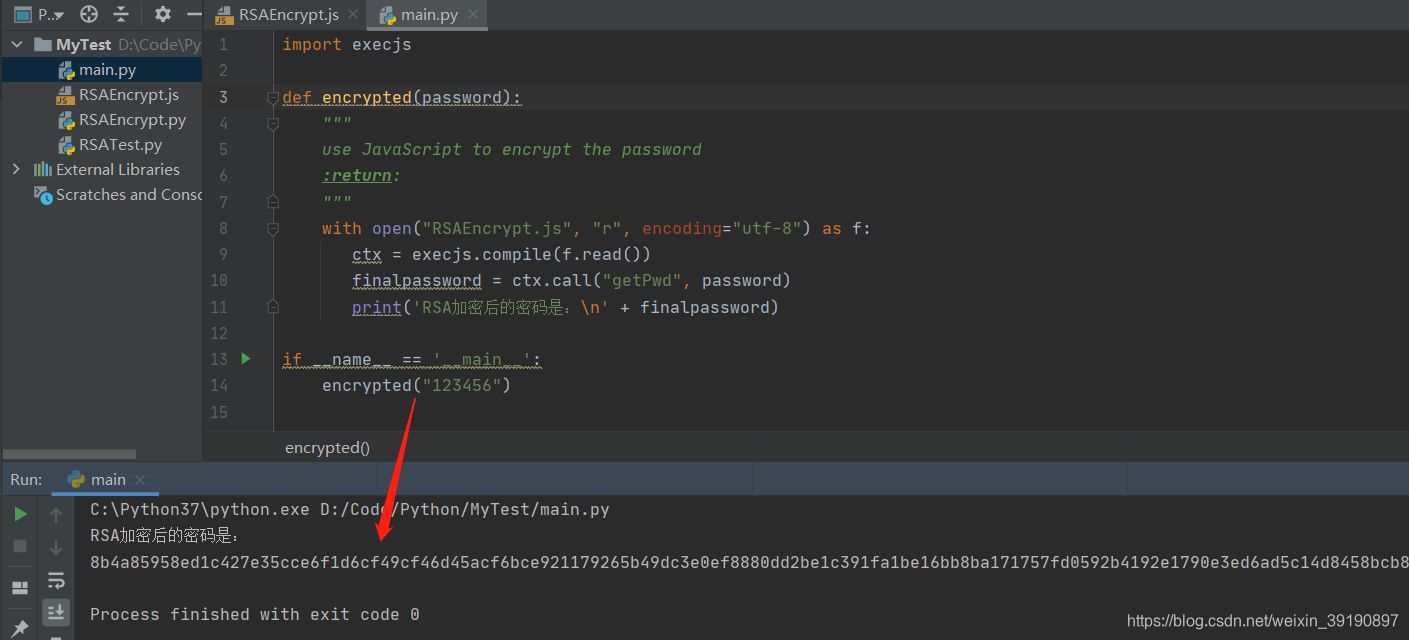Select Scratches and Consoles node
Image resolution: width=1409 pixels, height=640 pixels.
point(101,195)
